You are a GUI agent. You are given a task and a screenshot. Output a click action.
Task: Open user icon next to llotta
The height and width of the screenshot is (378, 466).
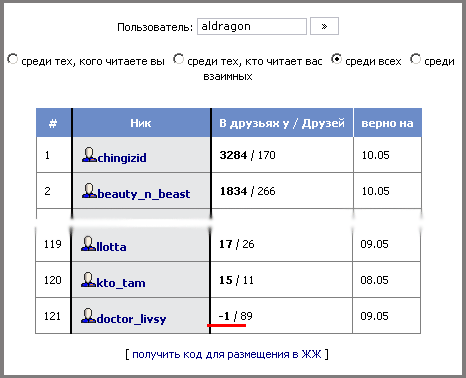88,244
